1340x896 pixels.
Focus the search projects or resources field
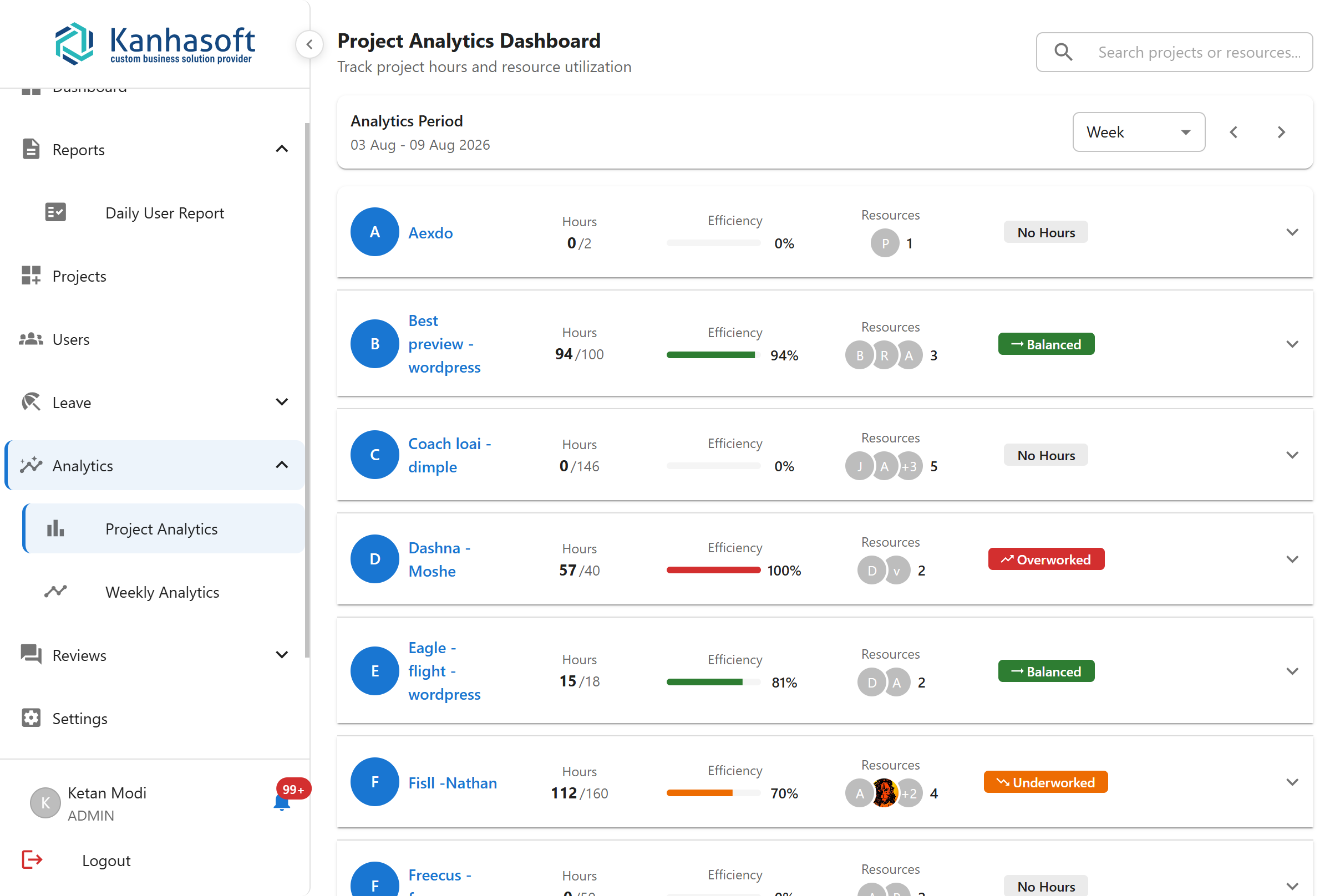[1174, 52]
